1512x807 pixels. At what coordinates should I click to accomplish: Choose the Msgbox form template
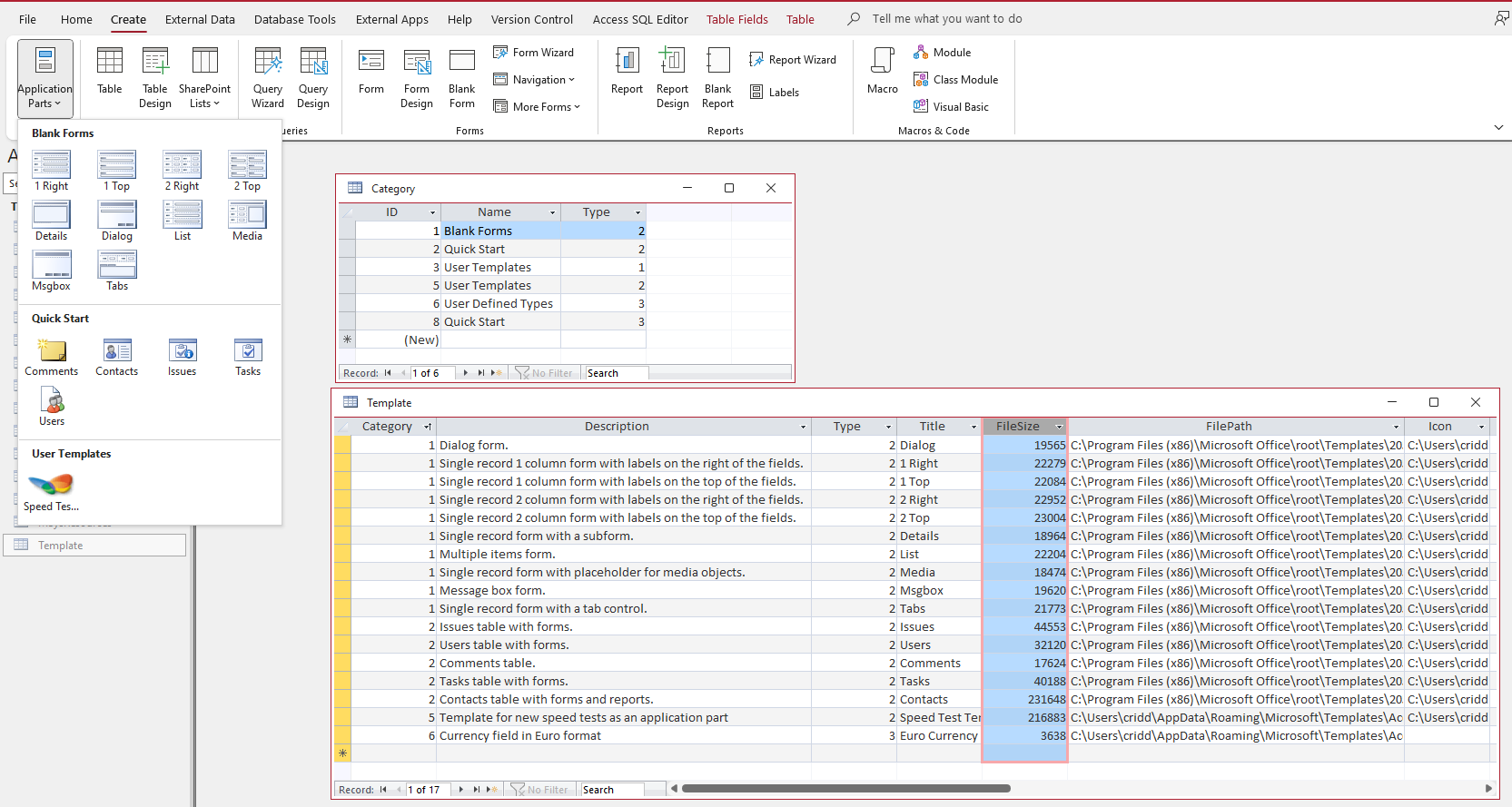[52, 271]
